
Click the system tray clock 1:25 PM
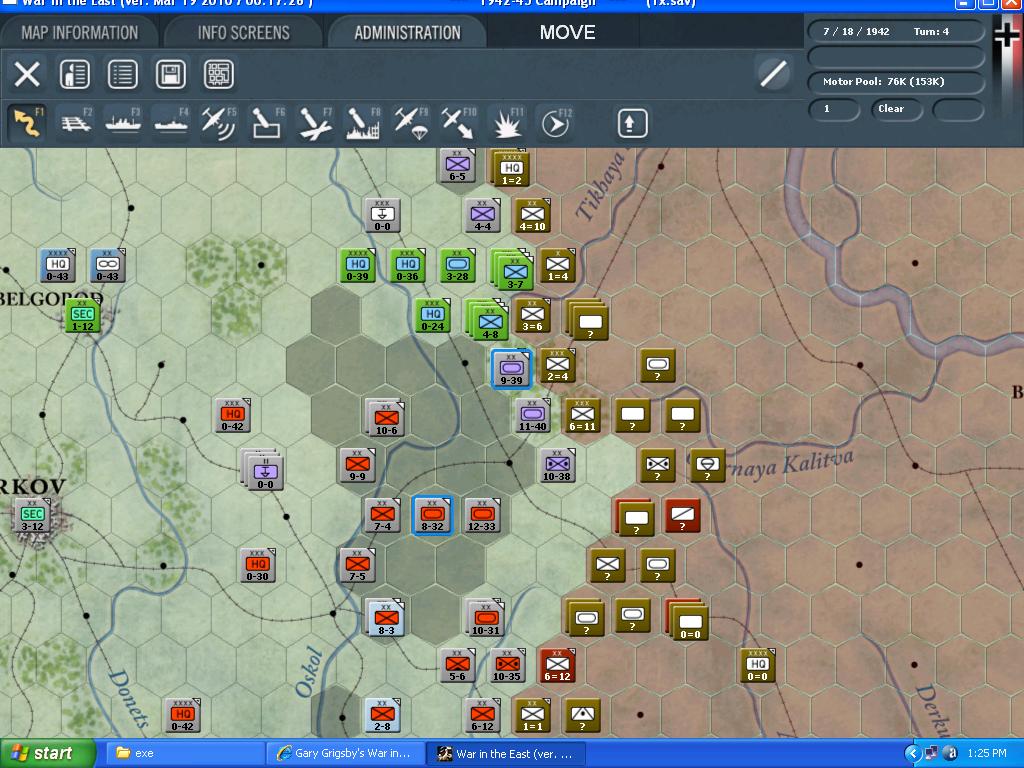(987, 754)
